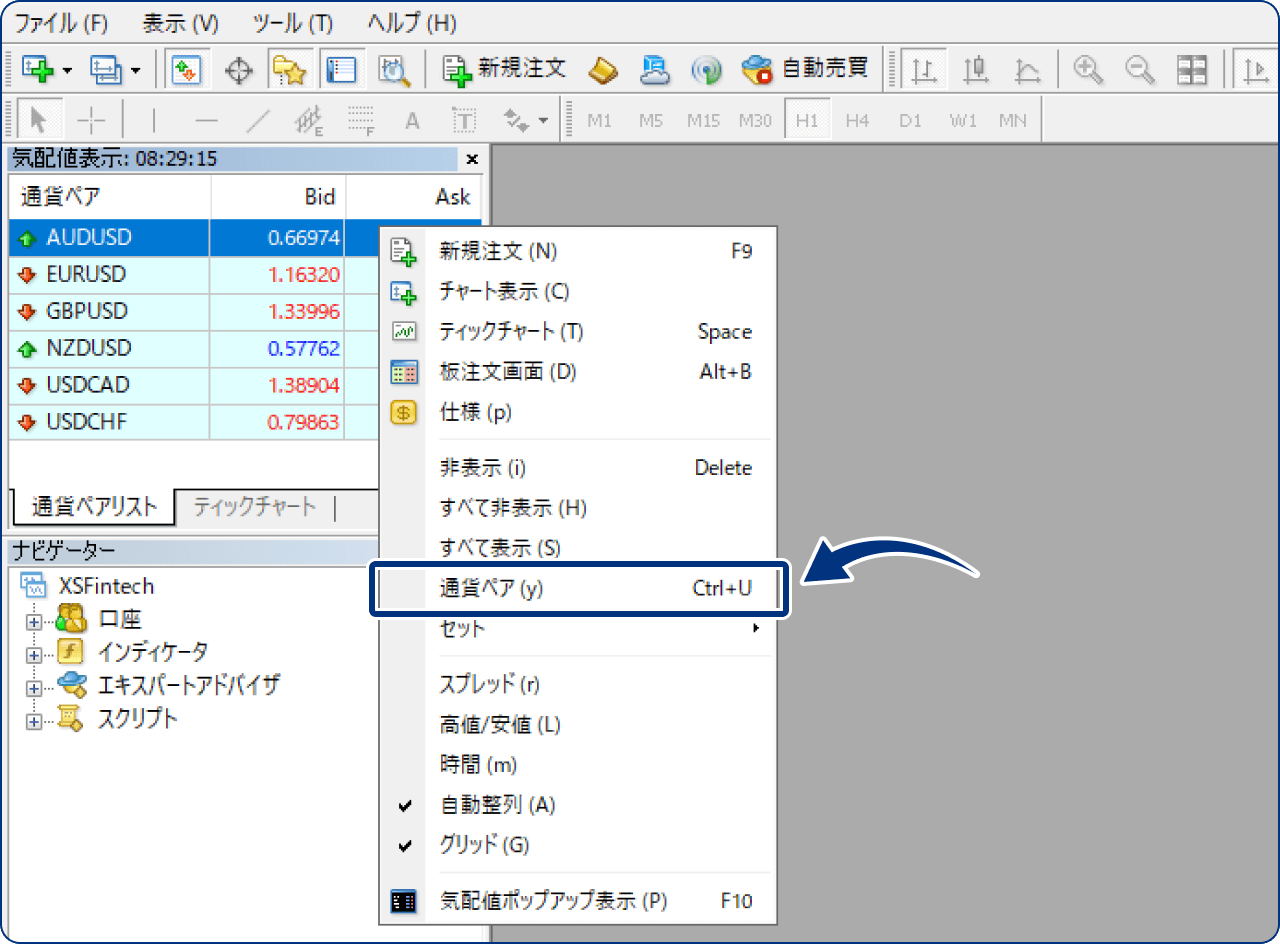Click the Zoom Out magnifier icon
This screenshot has height=944, width=1280.
[x=1140, y=70]
